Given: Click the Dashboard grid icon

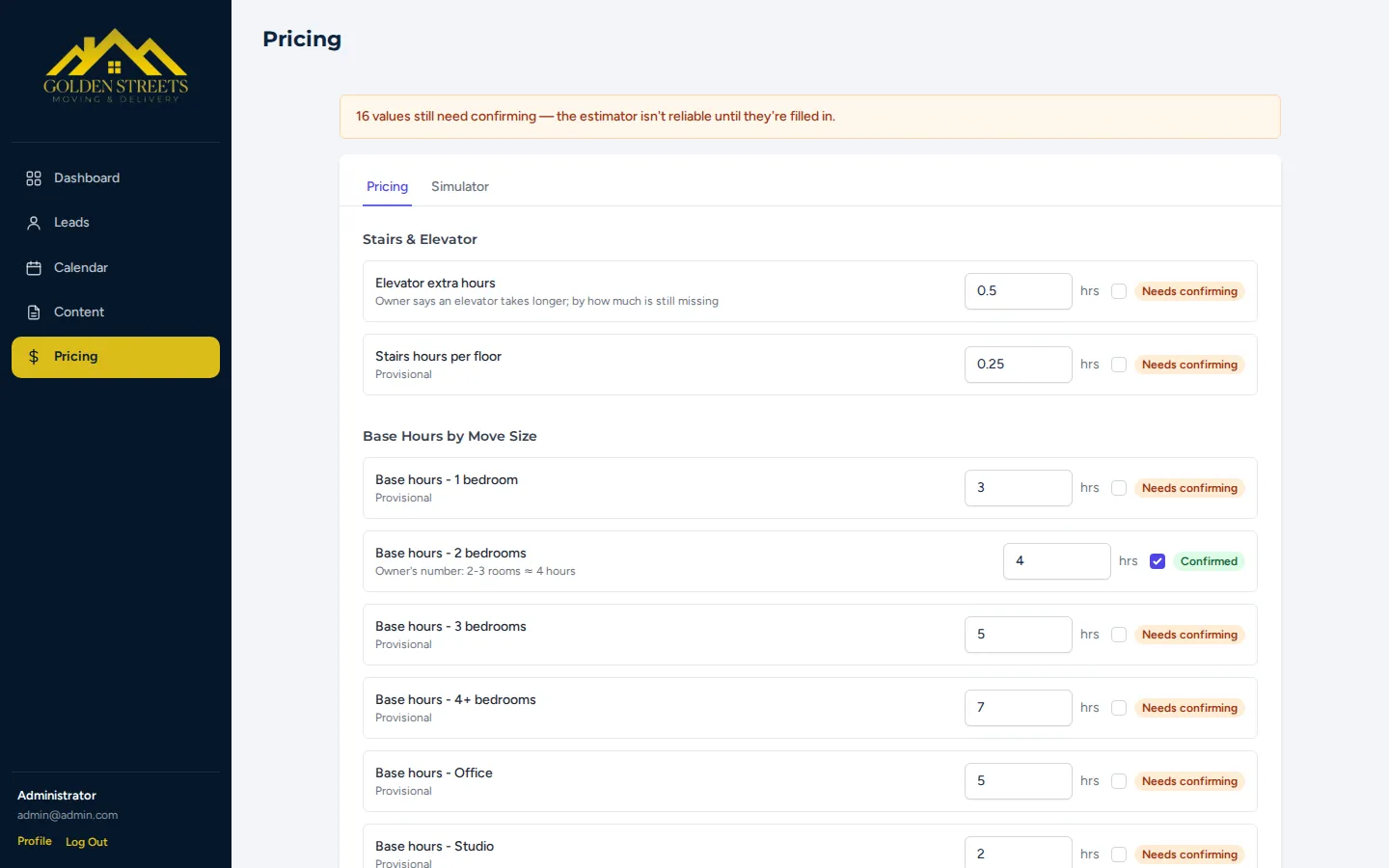Looking at the screenshot, I should click(x=34, y=178).
